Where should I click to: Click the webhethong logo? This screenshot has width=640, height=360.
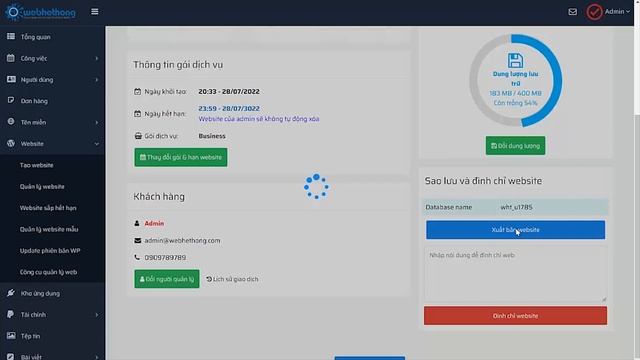40,12
